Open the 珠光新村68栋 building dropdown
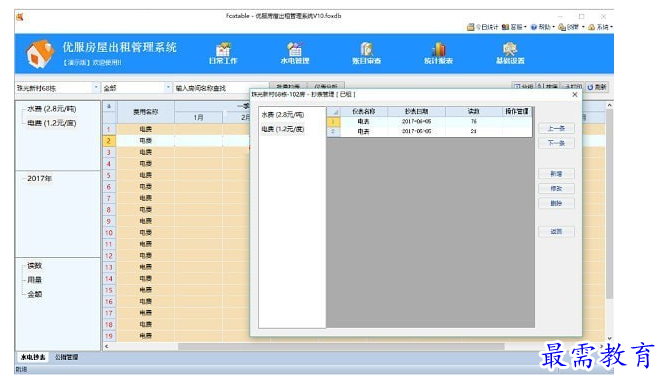 [96, 88]
